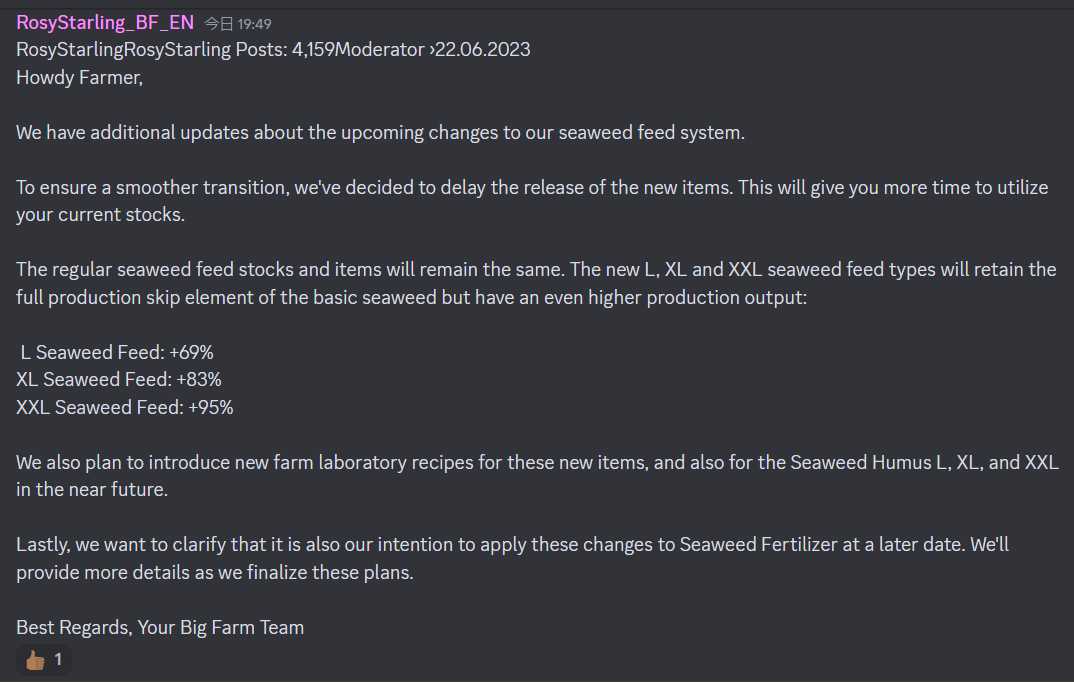The image size is (1074, 682).
Task: Click the thumbs-up reaction emoji
Action: (x=35, y=660)
